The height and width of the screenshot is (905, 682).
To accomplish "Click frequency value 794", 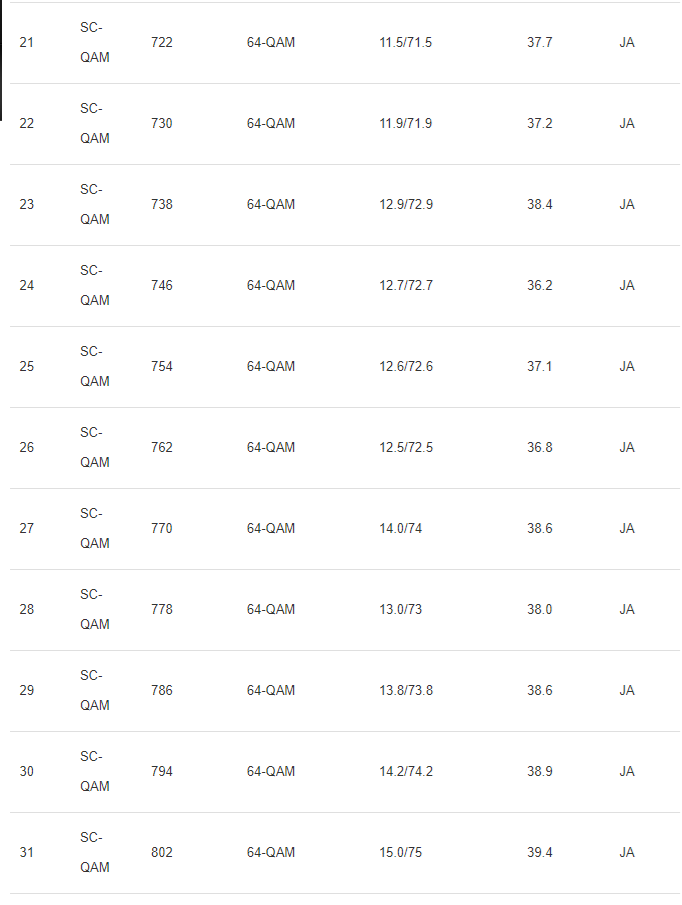I will (x=162, y=772).
